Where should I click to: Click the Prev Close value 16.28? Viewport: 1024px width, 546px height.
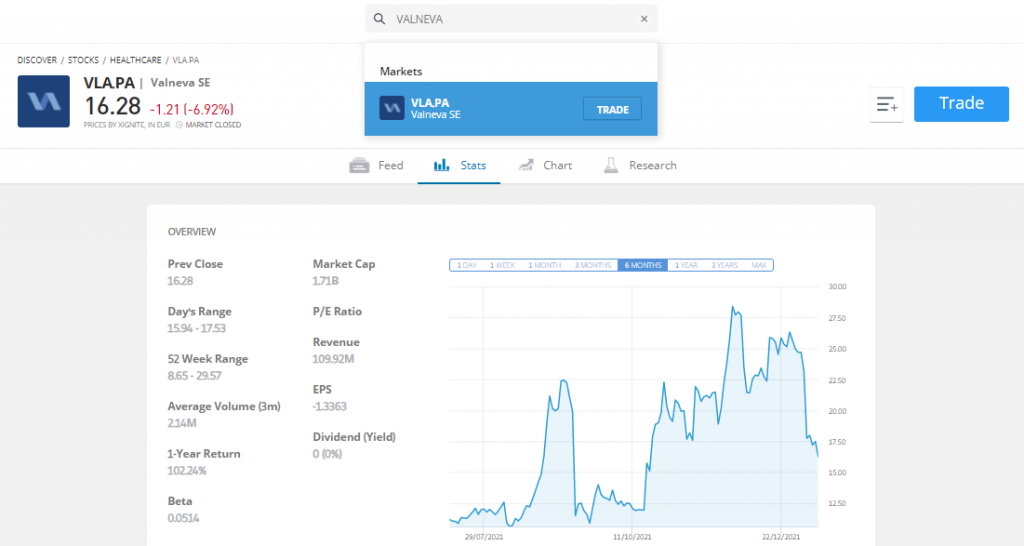[x=180, y=281]
